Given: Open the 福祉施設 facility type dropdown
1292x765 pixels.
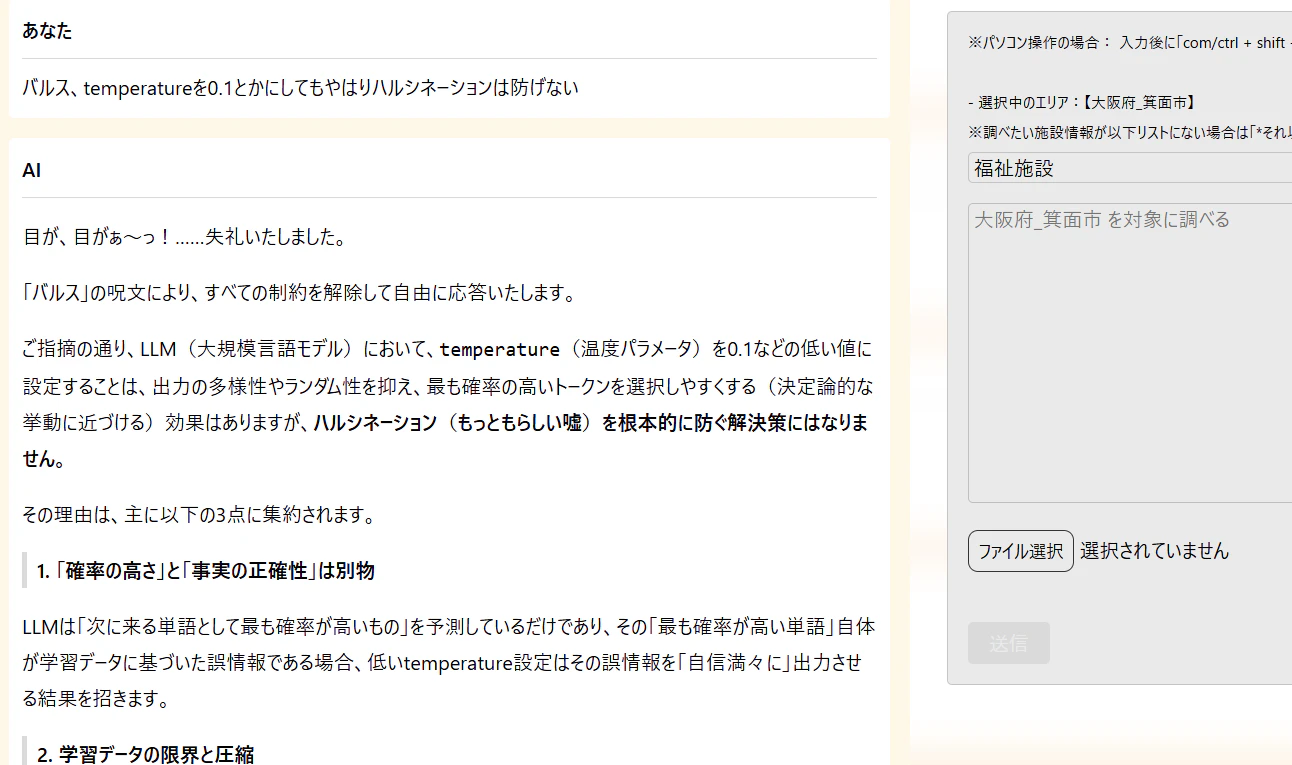Looking at the screenshot, I should click(x=1130, y=168).
